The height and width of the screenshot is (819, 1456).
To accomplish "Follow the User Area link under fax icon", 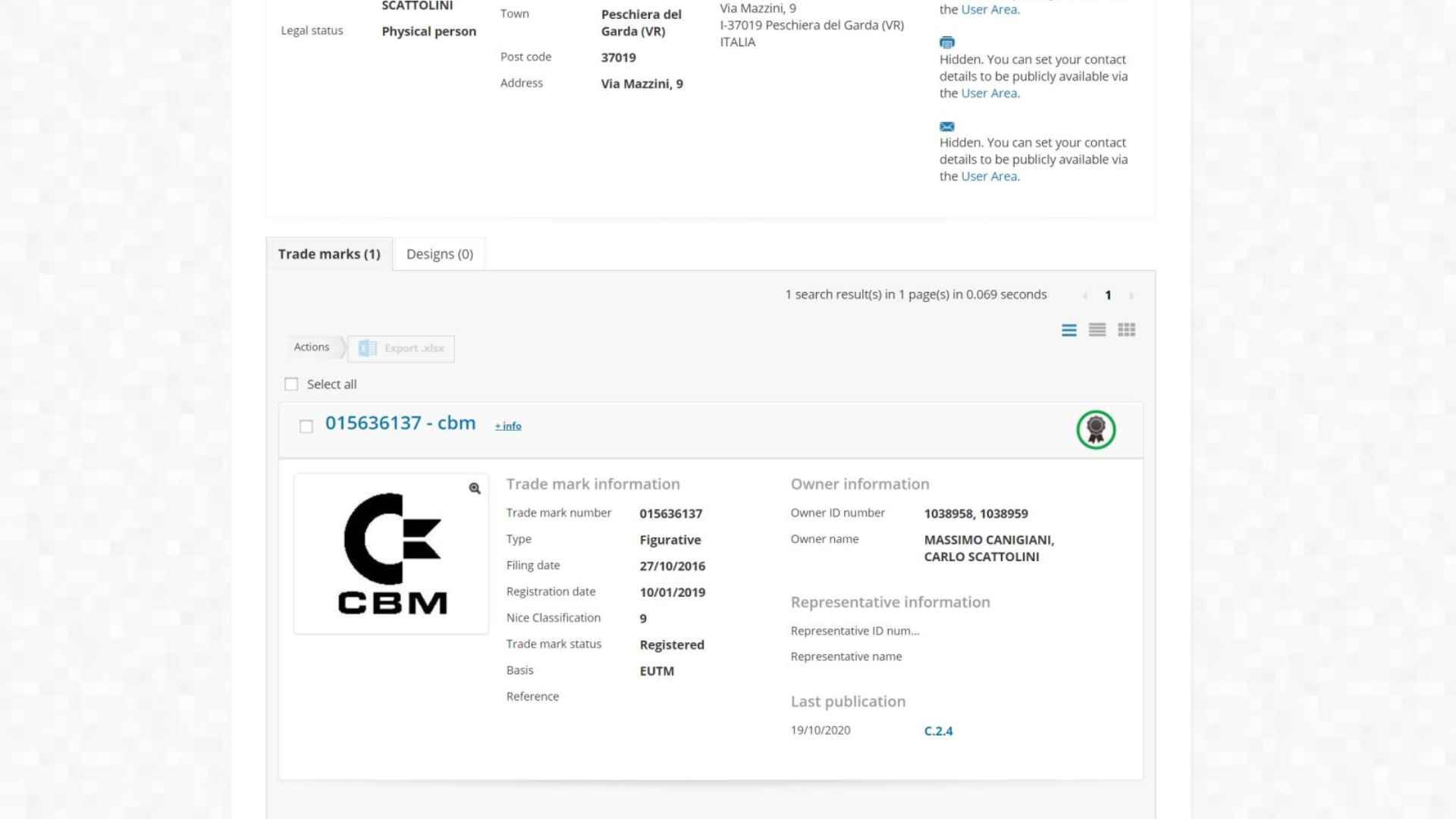I will click(x=990, y=93).
